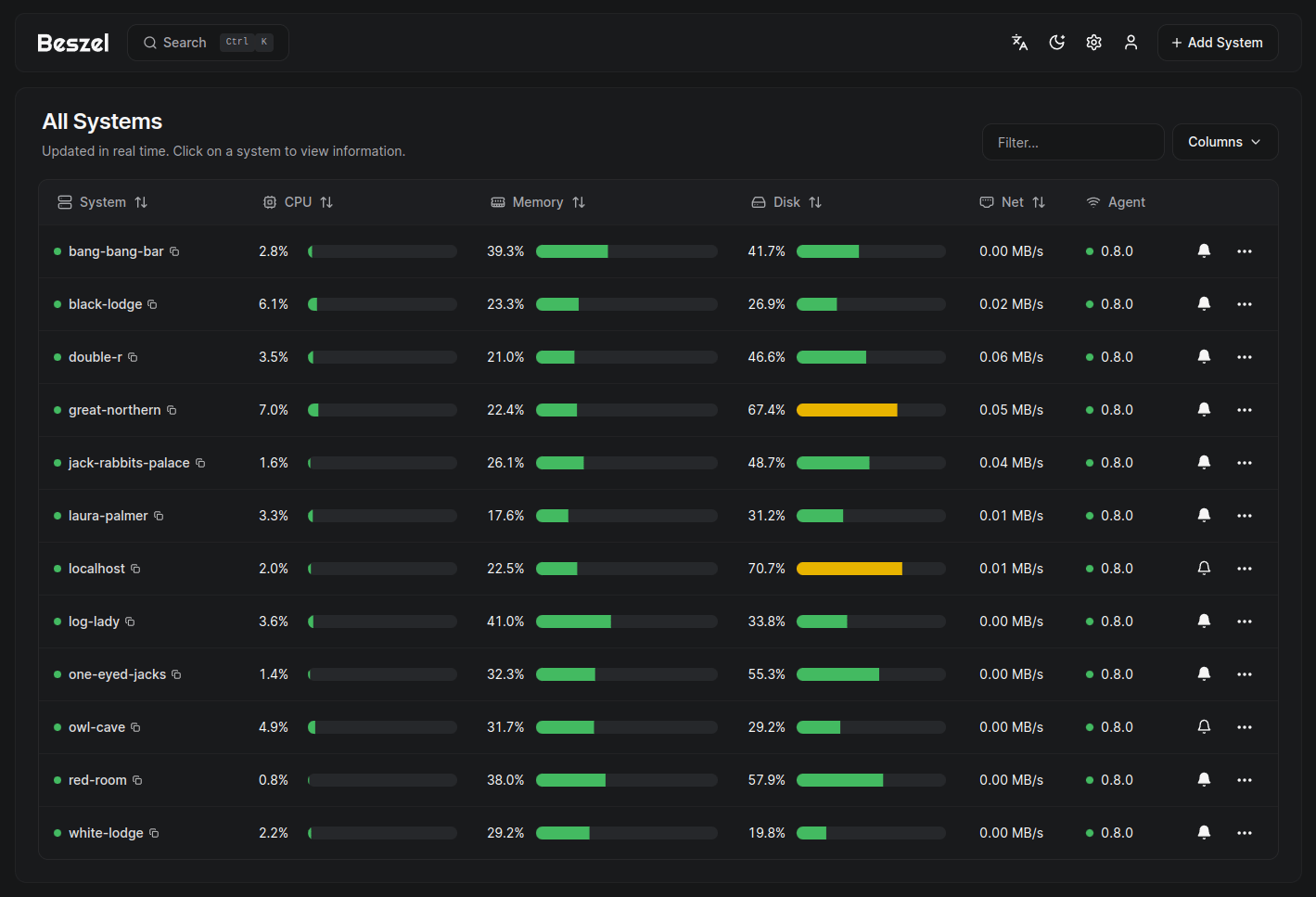The image size is (1316, 897).
Task: Open settings via the gear icon
Action: tap(1093, 42)
